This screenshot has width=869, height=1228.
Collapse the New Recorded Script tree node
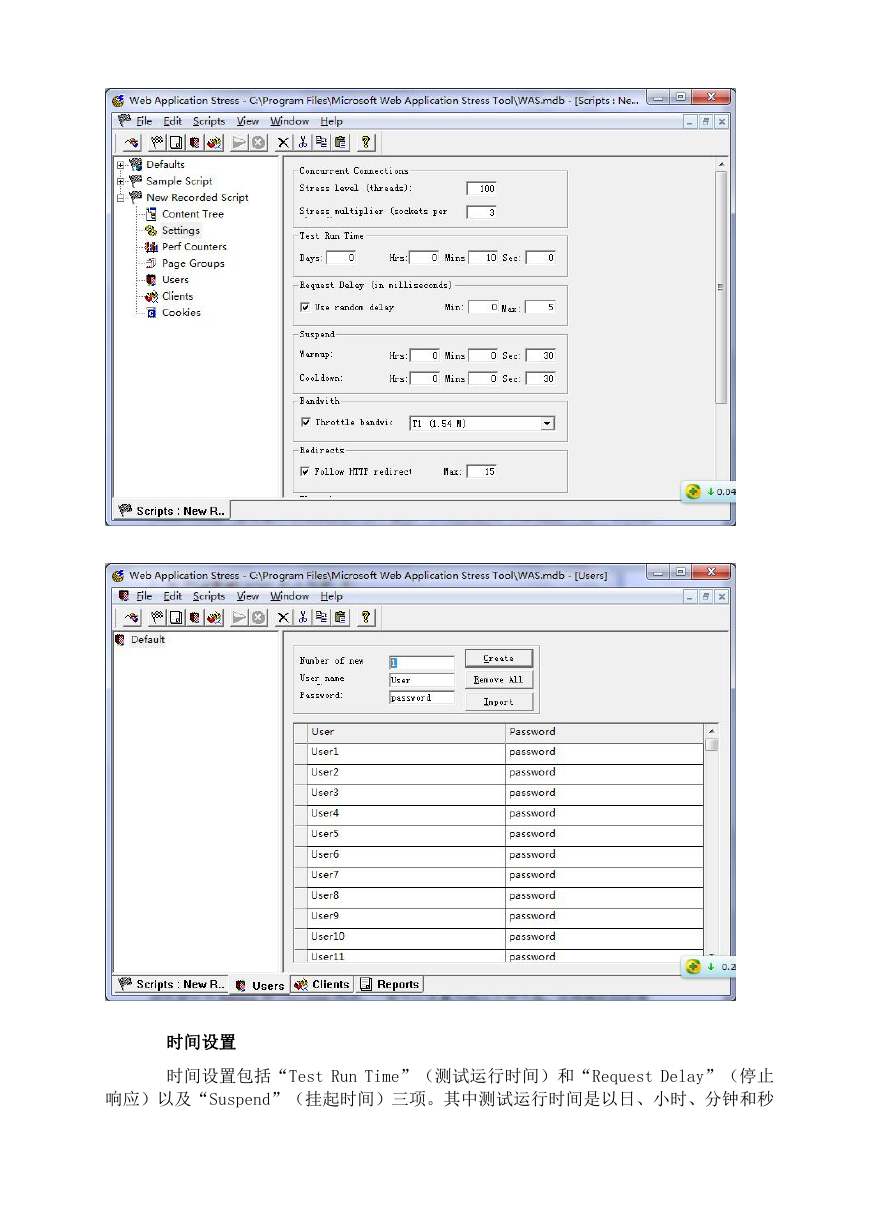tap(121, 198)
